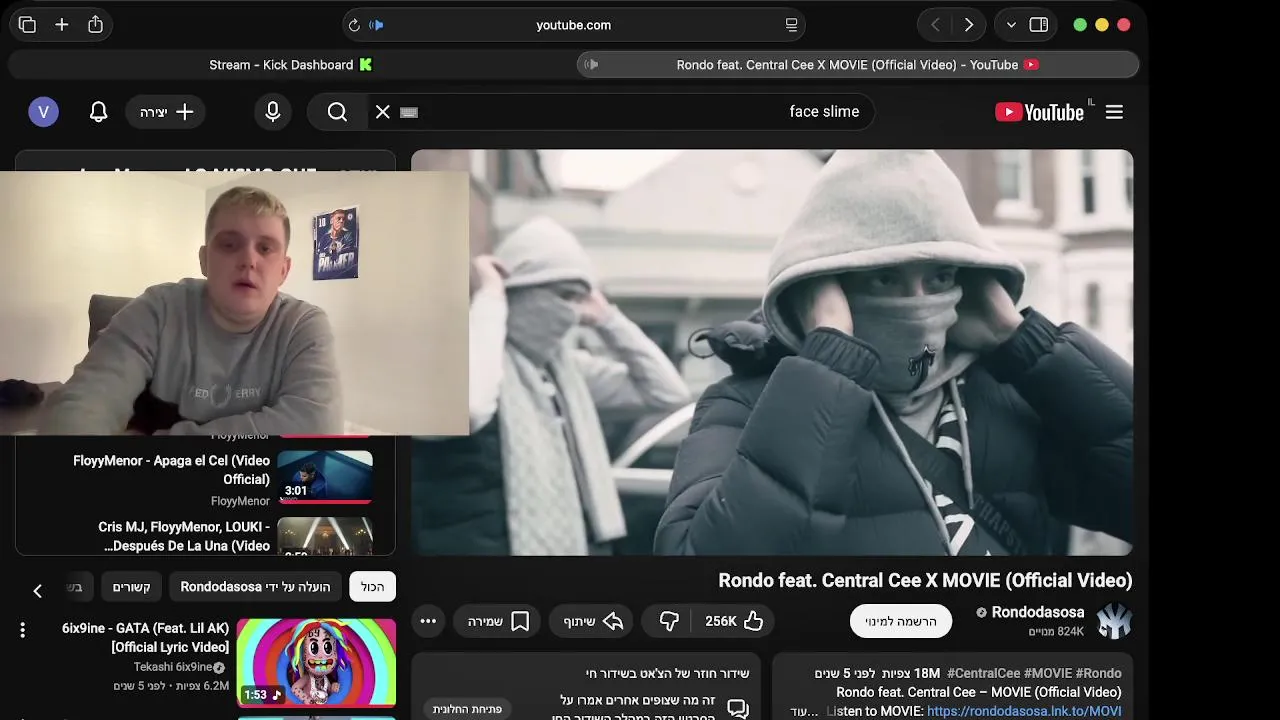Select the הכול filter chip
This screenshot has height=720, width=1280.
coord(373,587)
